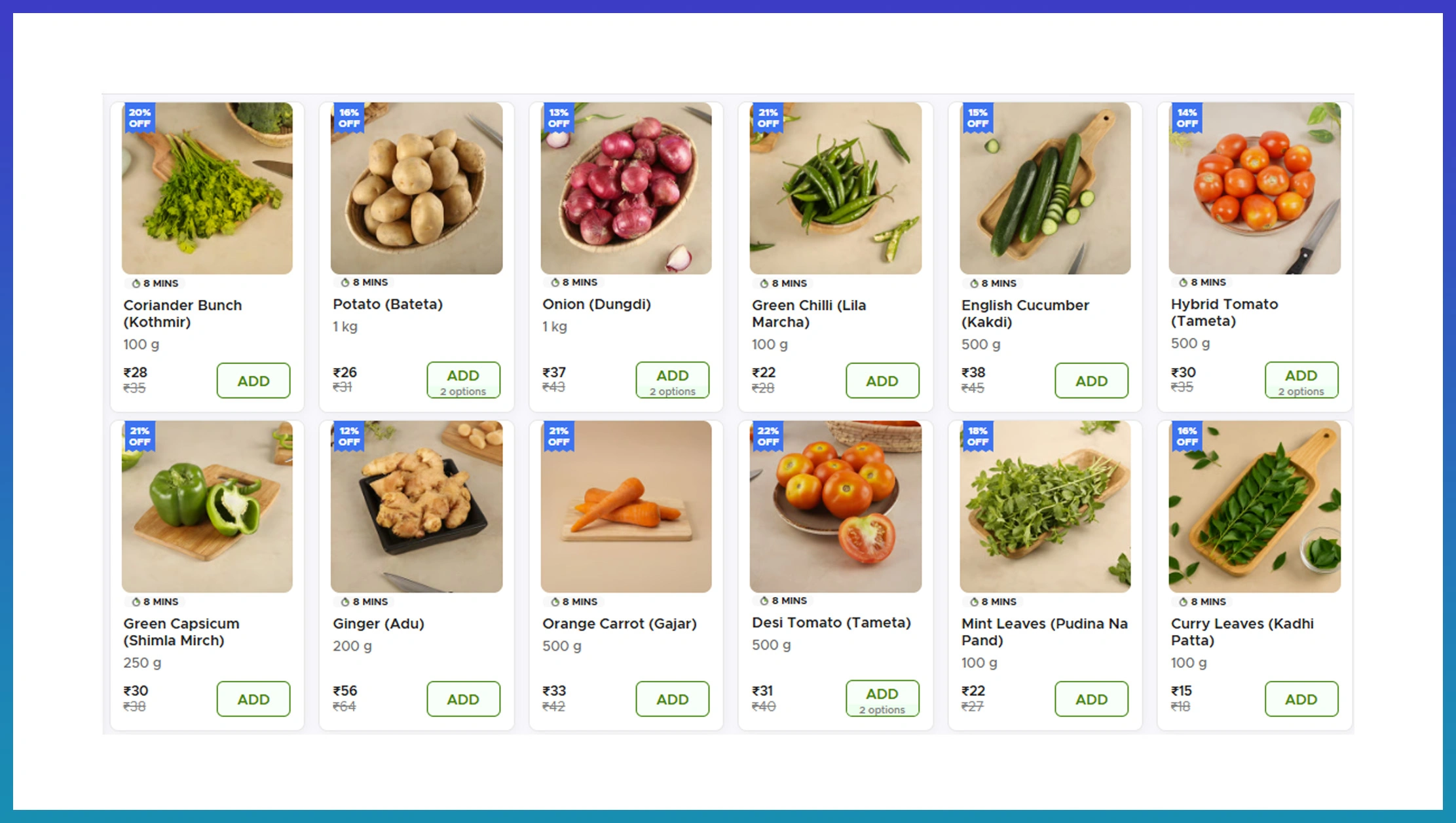Click the 12% OFF badge on Ginger
Image resolution: width=1456 pixels, height=823 pixels.
[349, 436]
